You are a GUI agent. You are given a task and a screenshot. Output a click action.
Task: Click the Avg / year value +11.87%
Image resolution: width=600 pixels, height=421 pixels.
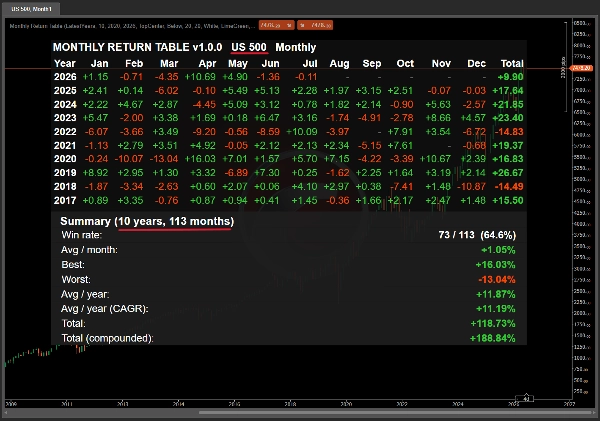(496, 294)
